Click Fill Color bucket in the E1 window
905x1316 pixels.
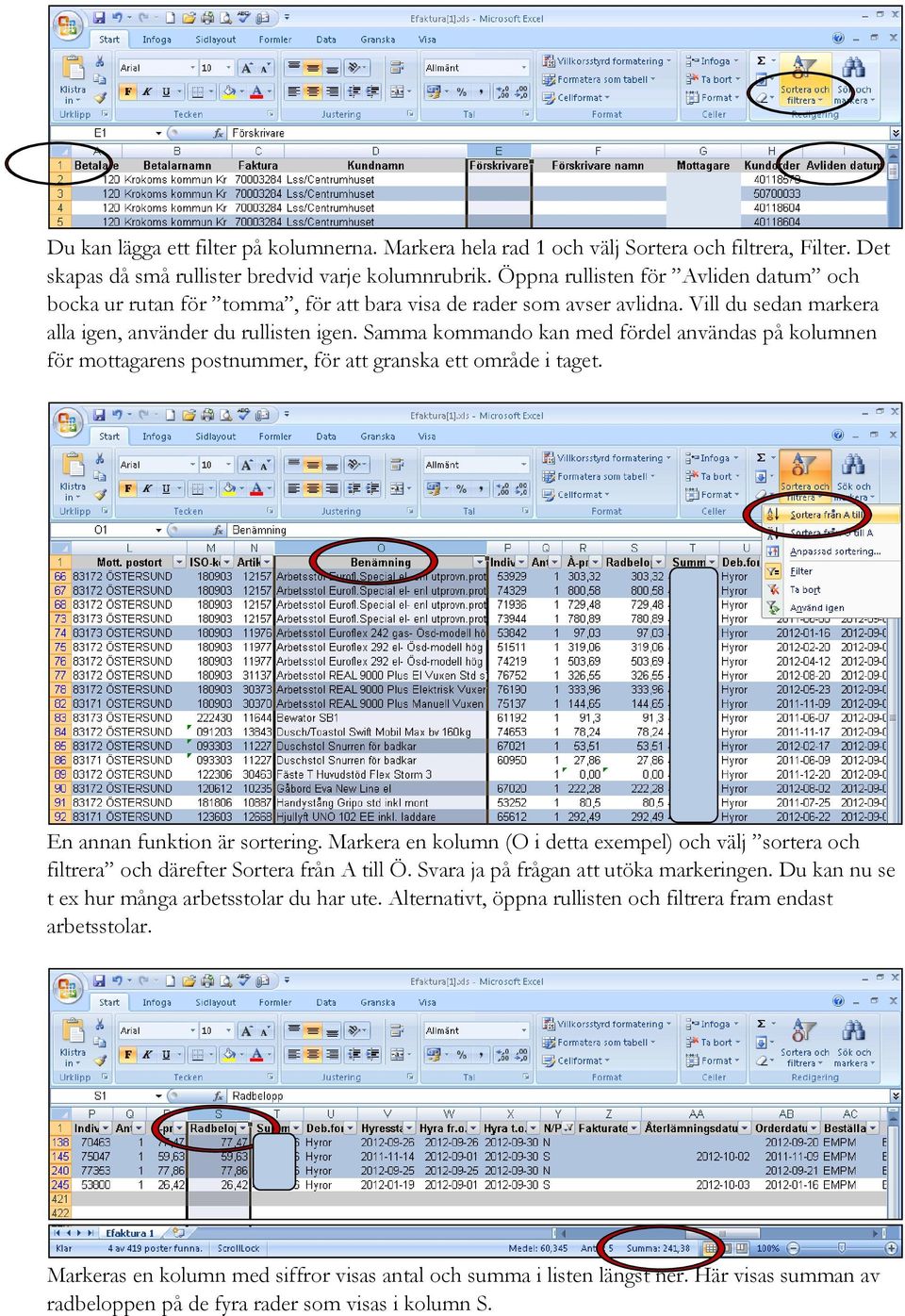(228, 91)
